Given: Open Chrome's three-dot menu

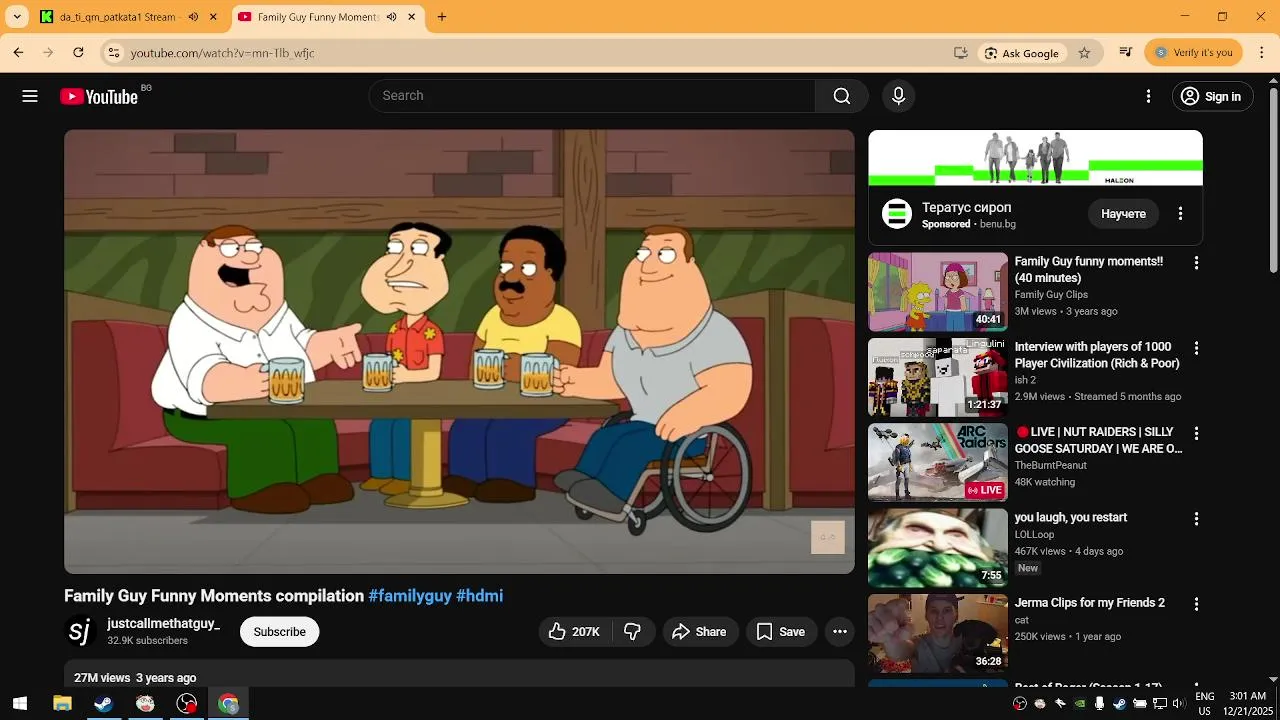Looking at the screenshot, I should 1262,53.
